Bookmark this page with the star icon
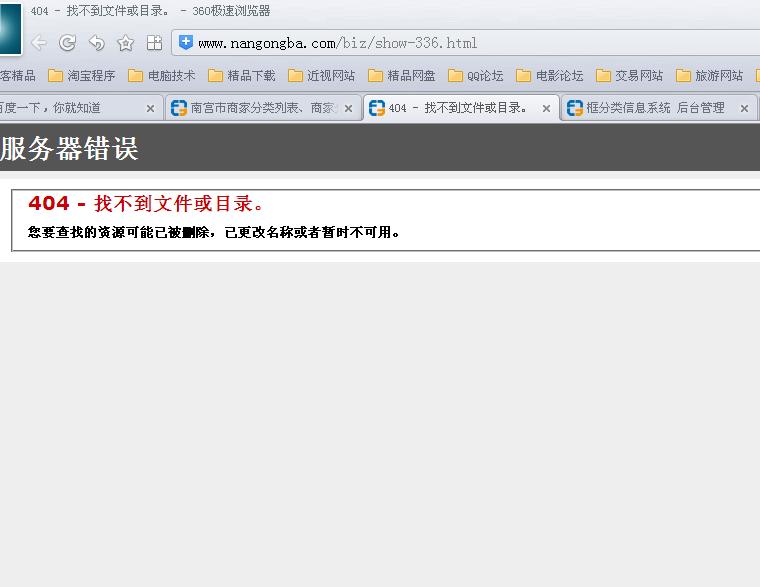The image size is (760, 587). tap(125, 43)
